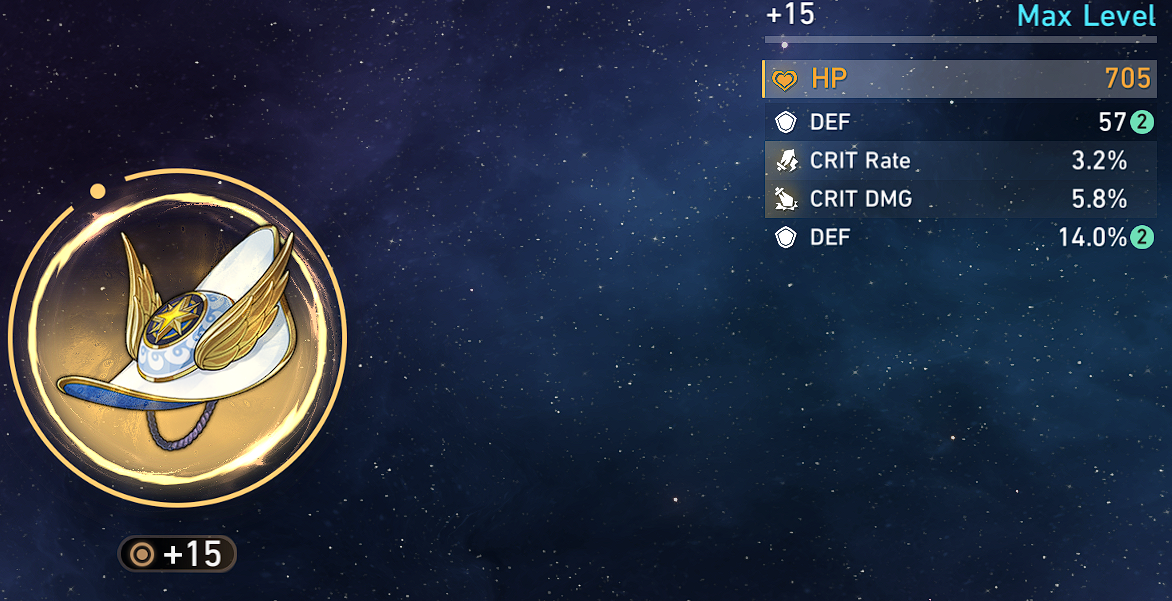Select the CRIT Rate substat row
This screenshot has height=601, width=1172.
click(x=960, y=161)
